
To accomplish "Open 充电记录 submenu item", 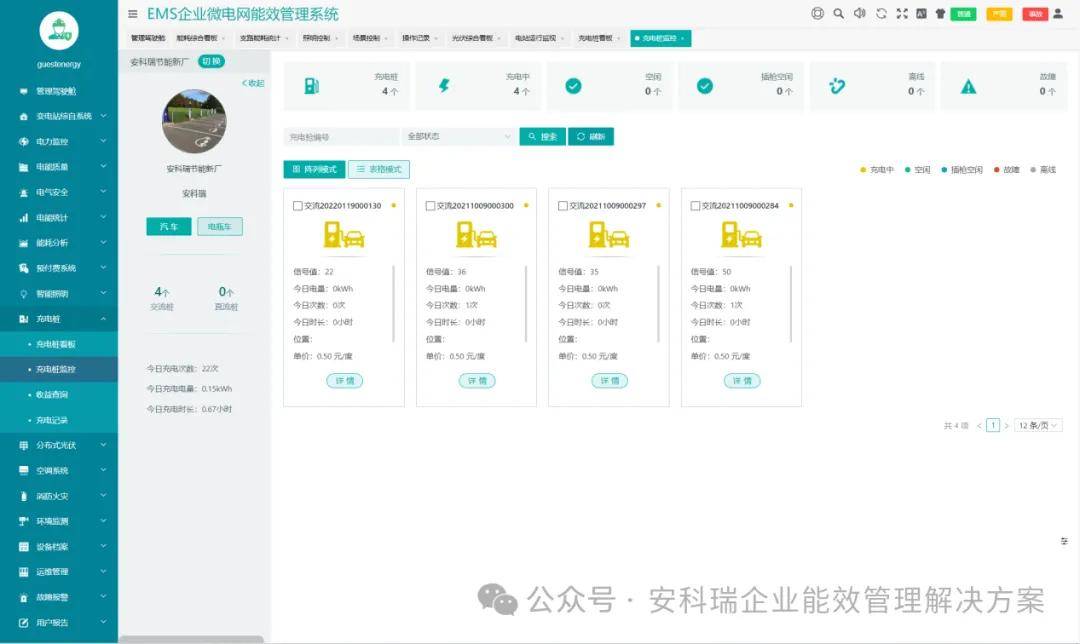I will point(59,420).
